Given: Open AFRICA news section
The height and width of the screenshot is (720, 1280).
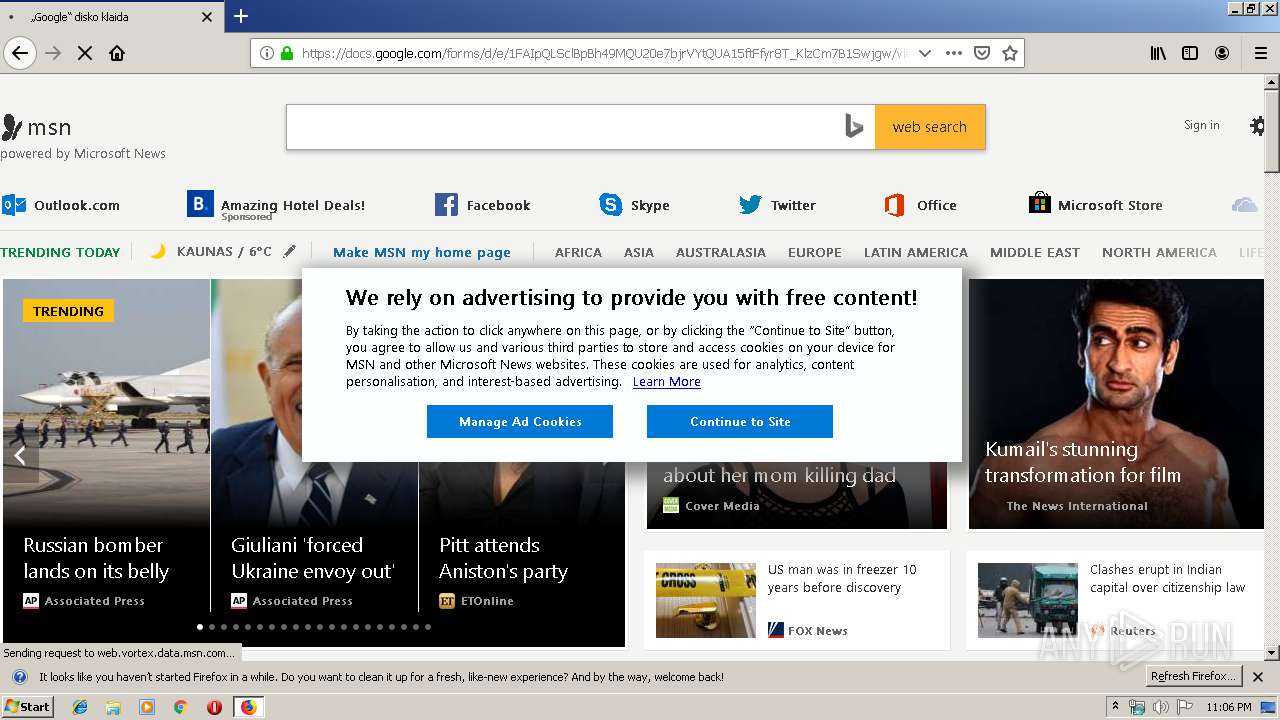Looking at the screenshot, I should click(x=578, y=252).
